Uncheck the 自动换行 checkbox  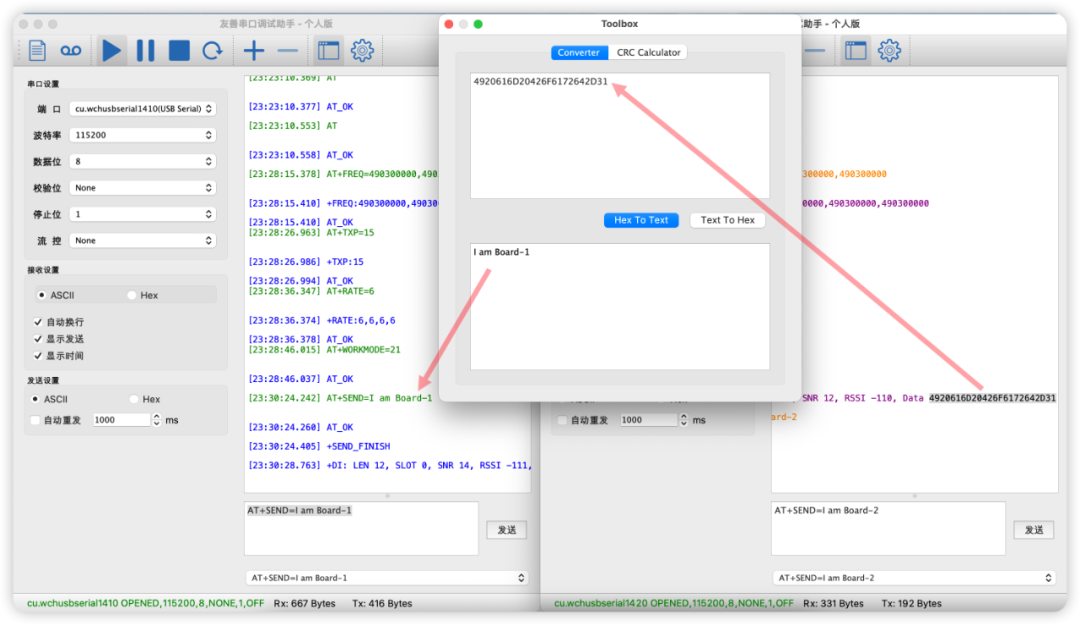tap(39, 322)
